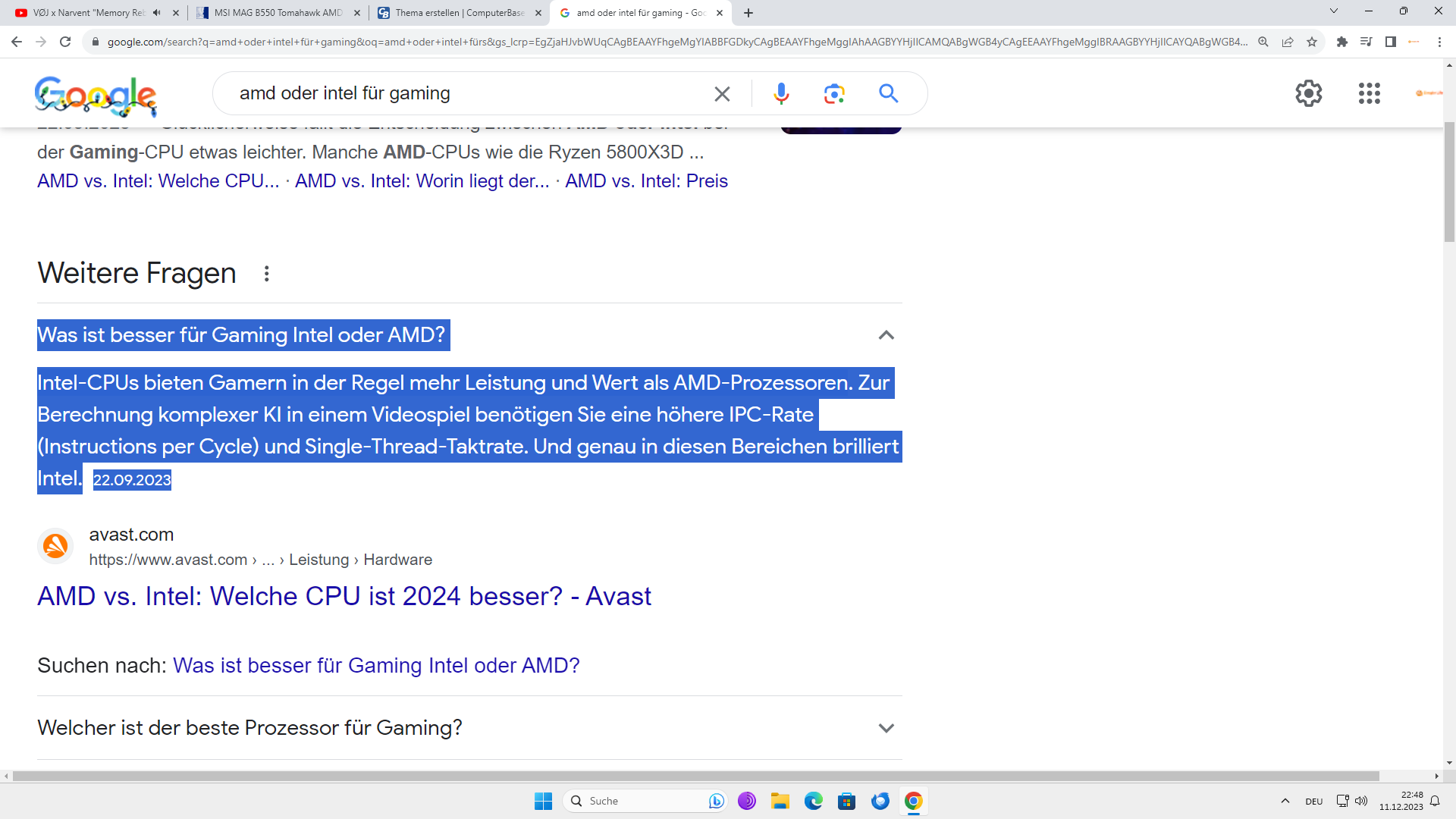Open Google settings gear

point(1308,93)
